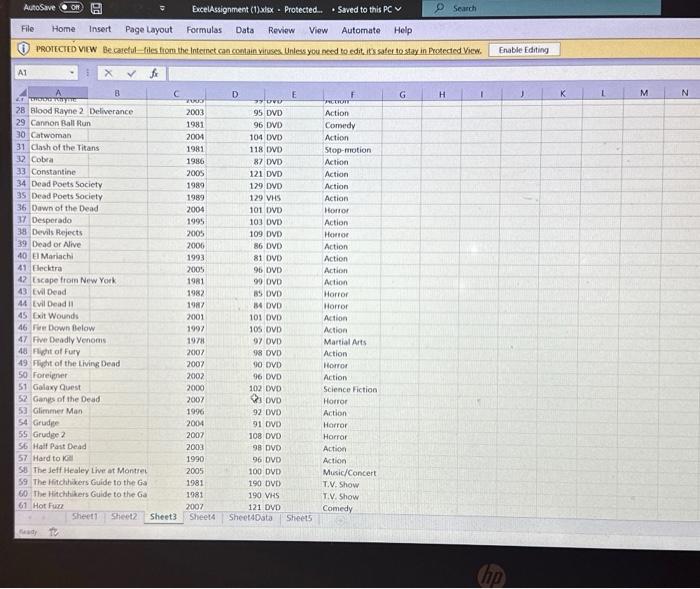Open the Formulas tab
Image resolution: width=700 pixels, height=589 pixels.
[x=204, y=30]
